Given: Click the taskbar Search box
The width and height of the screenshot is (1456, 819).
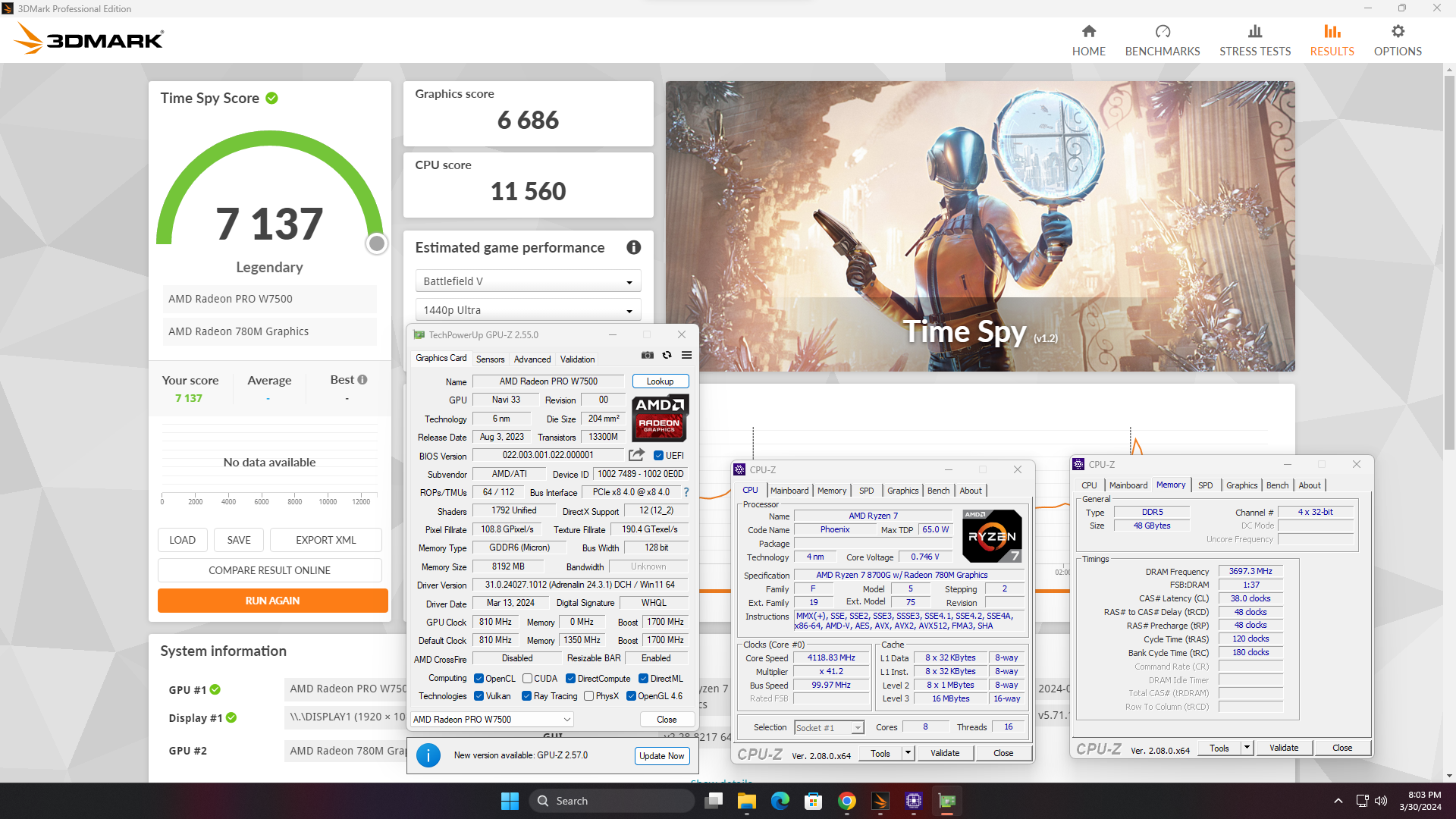Looking at the screenshot, I should [x=611, y=801].
